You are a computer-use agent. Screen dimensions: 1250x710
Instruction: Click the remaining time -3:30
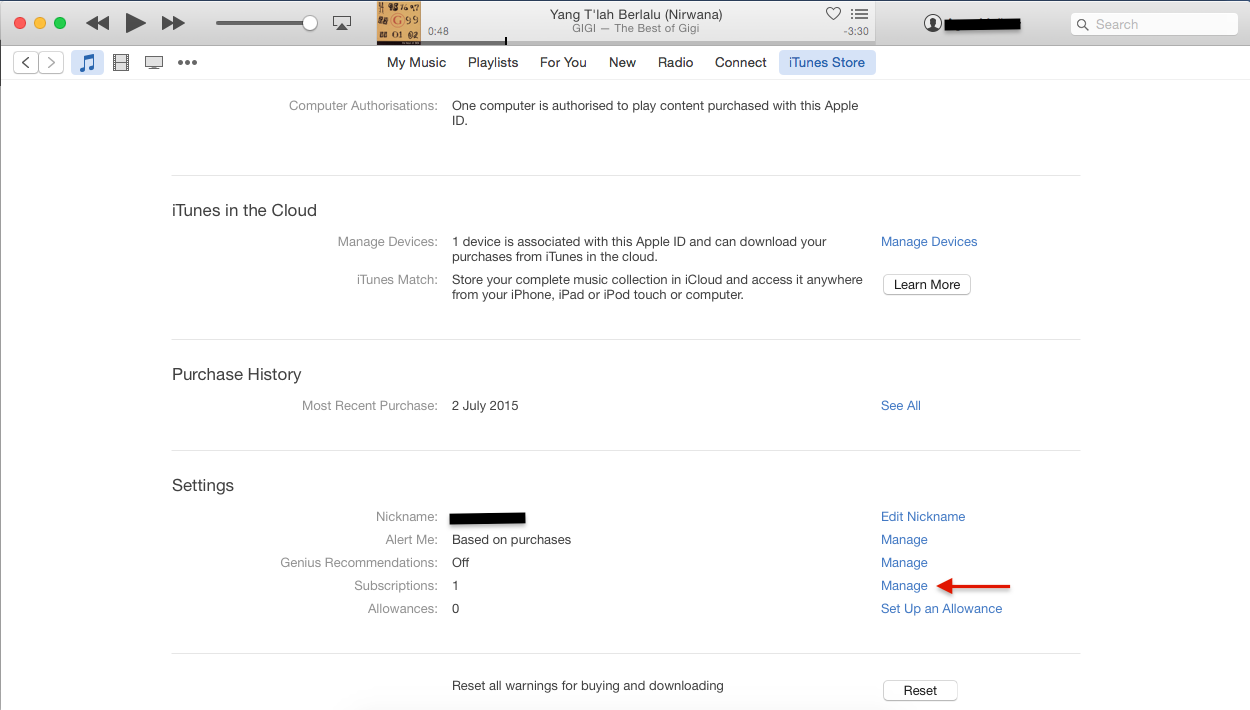pyautogui.click(x=856, y=31)
